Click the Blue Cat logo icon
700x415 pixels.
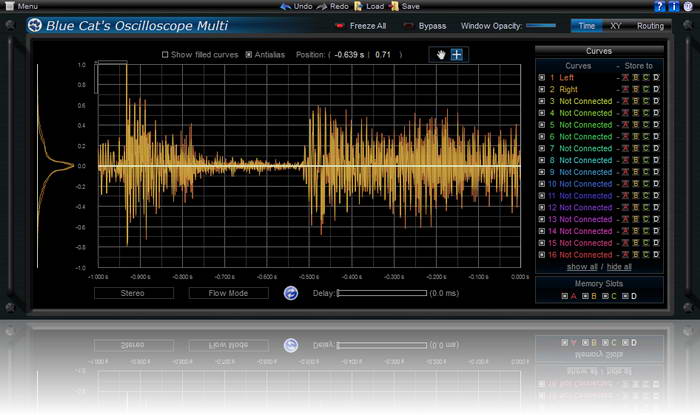click(35, 25)
